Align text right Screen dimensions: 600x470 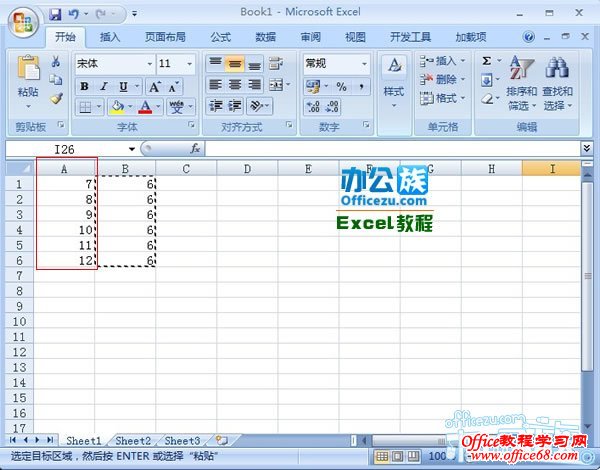[254, 85]
